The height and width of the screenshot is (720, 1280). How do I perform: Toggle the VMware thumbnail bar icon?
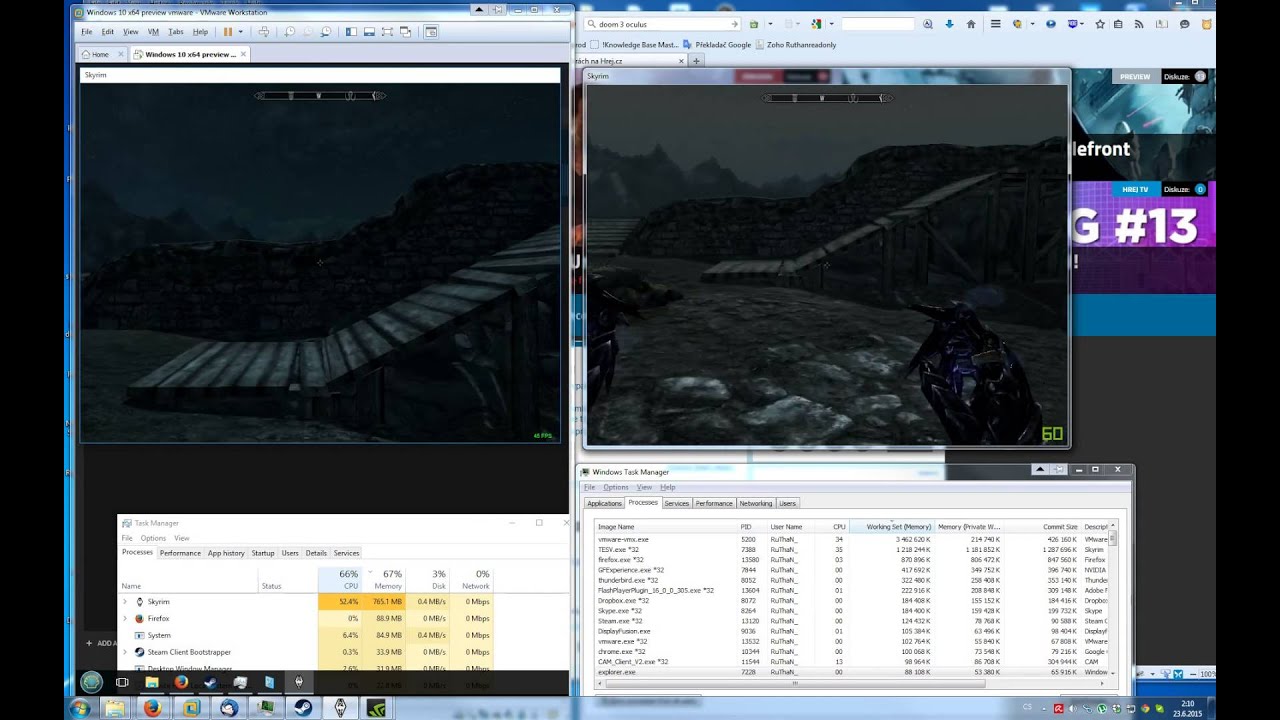tap(369, 32)
